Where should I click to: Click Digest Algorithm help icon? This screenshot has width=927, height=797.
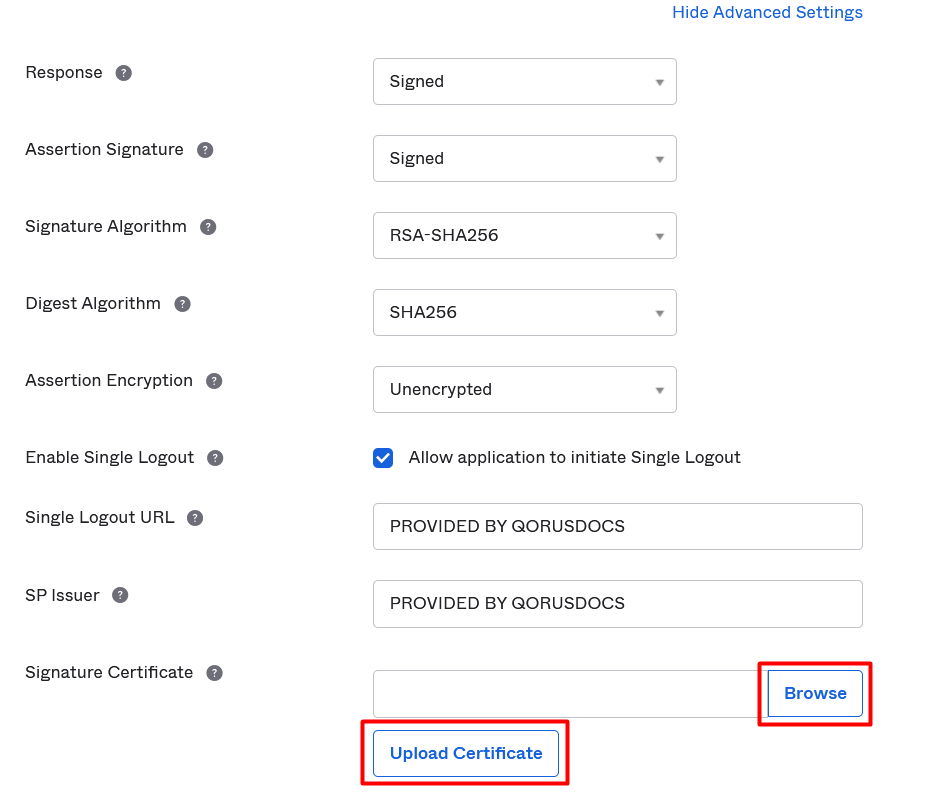click(x=182, y=304)
